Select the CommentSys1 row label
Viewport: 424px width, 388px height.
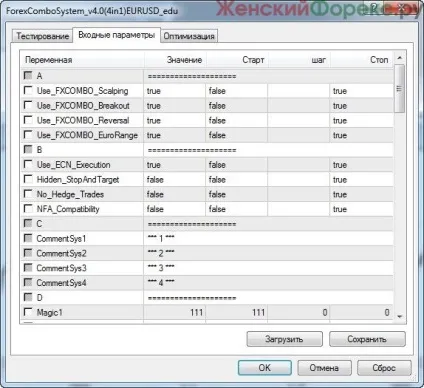pos(61,239)
